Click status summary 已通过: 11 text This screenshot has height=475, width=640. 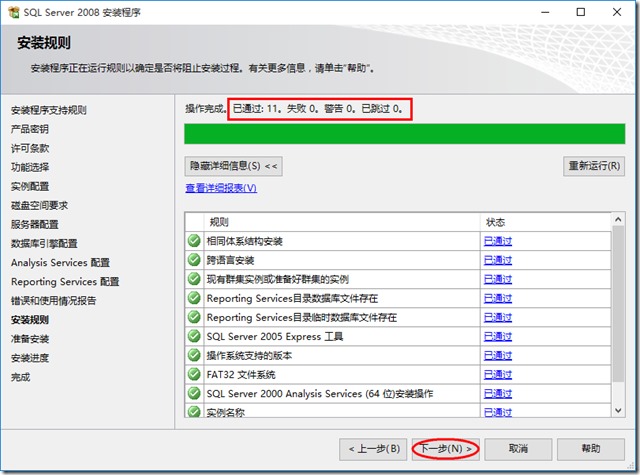256,109
